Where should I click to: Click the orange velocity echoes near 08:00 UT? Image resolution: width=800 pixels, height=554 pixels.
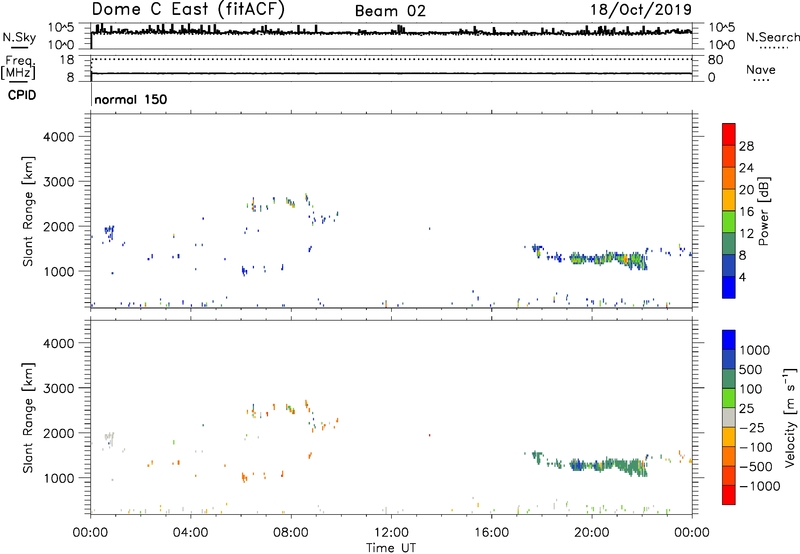click(292, 409)
